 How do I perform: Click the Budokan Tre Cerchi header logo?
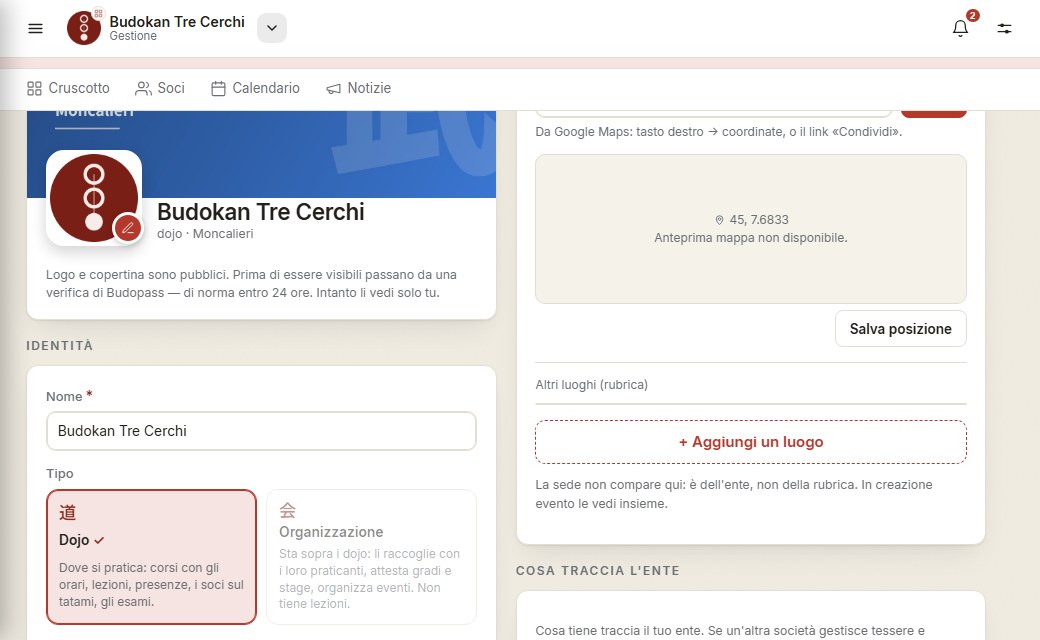pos(84,28)
